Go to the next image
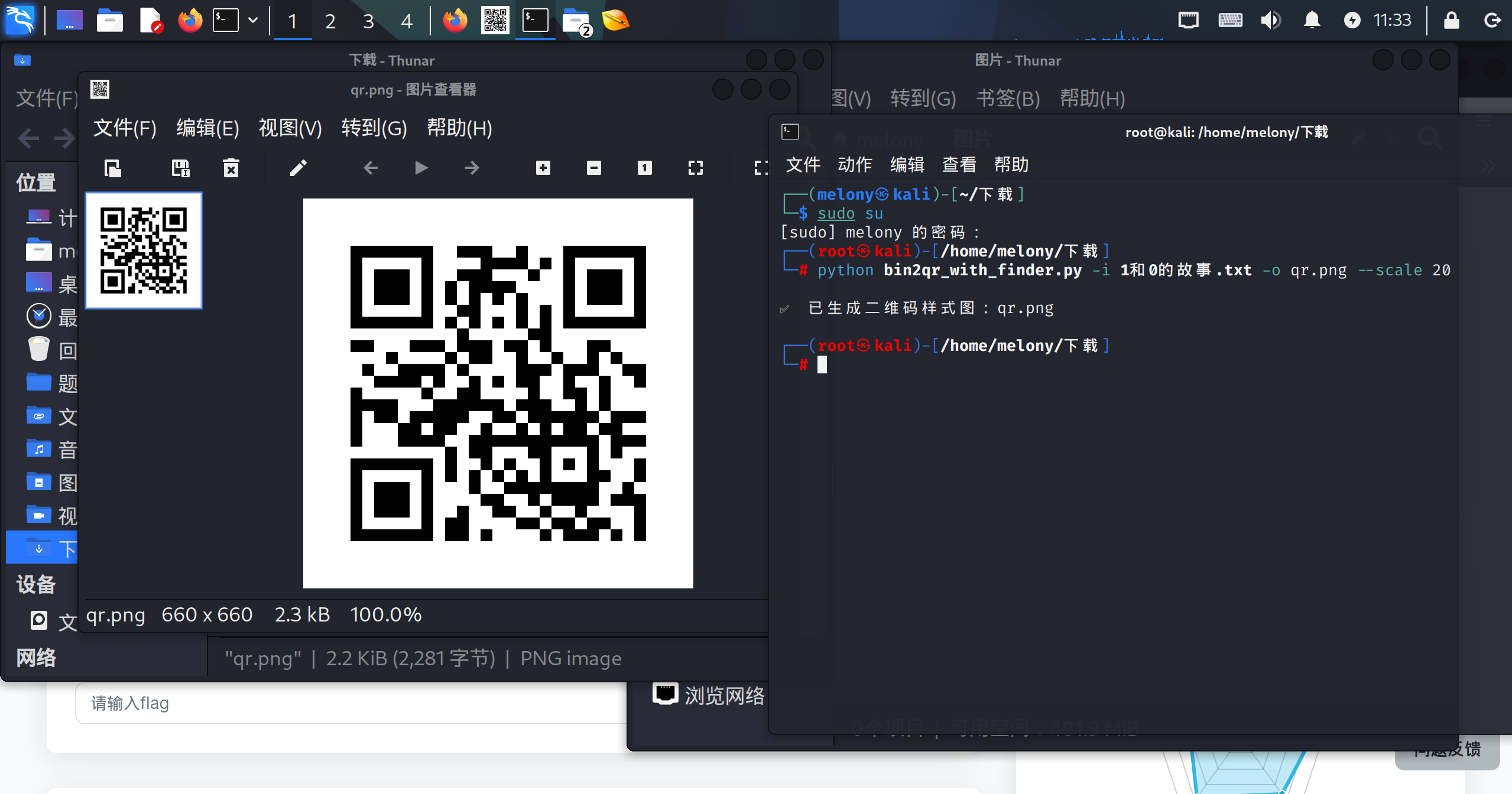Screen dimensions: 1512x794 [x=472, y=168]
